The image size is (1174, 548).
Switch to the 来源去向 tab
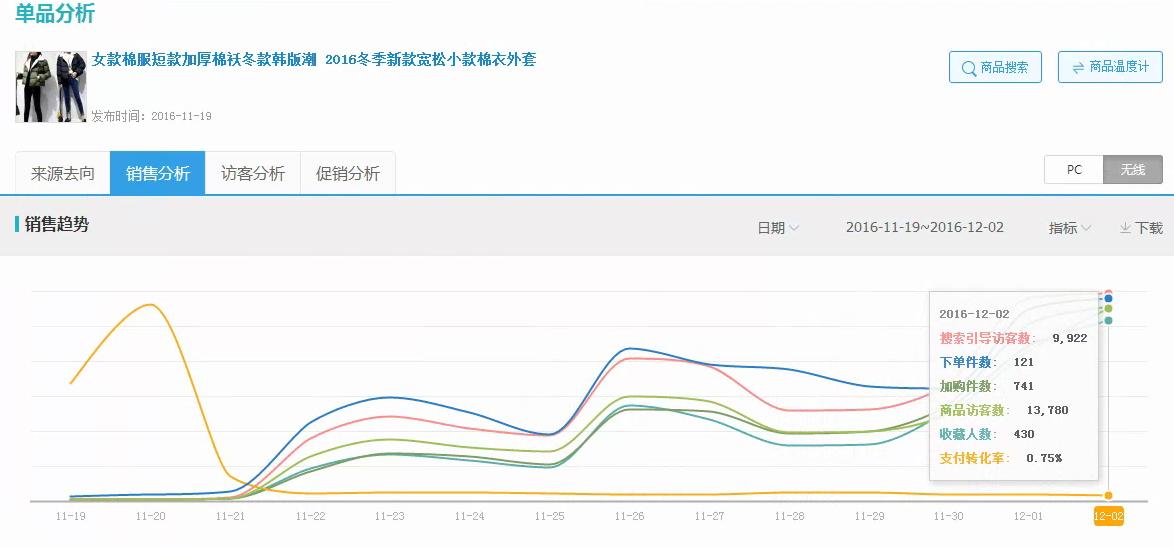(x=63, y=174)
